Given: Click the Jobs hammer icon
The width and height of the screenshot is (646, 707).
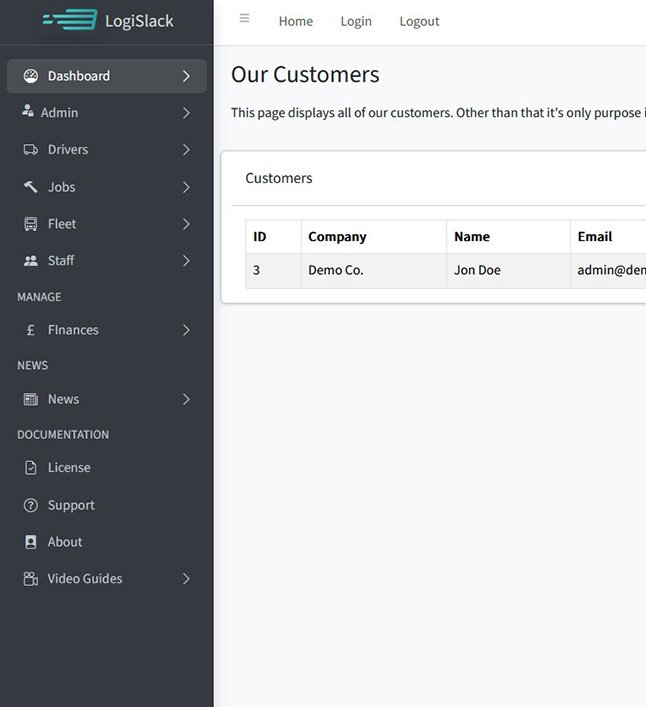Looking at the screenshot, I should click(x=30, y=187).
